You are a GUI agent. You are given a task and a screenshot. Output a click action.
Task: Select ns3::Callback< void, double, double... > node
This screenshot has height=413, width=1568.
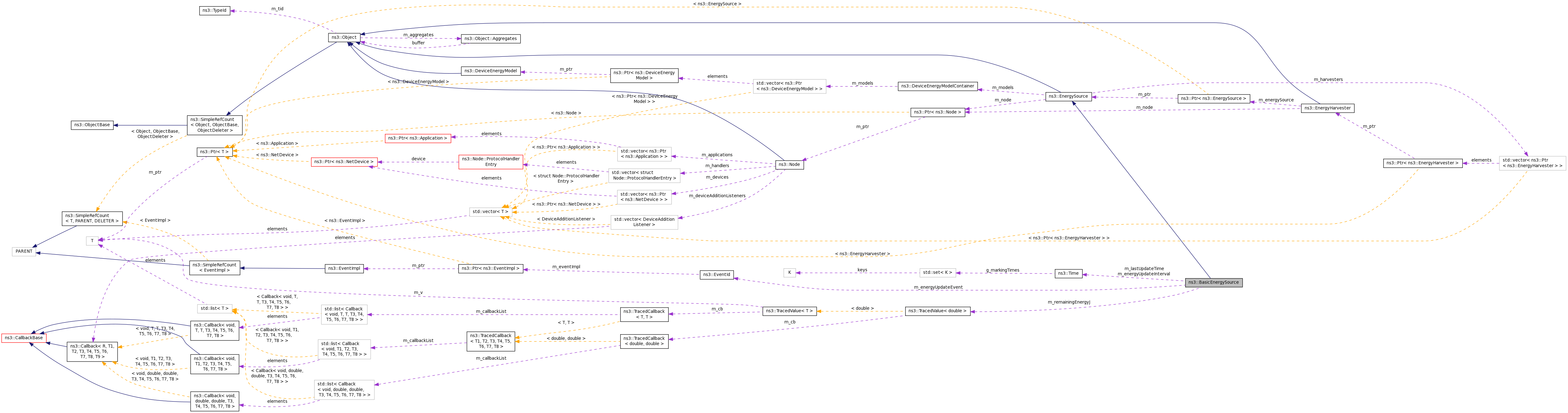point(214,401)
